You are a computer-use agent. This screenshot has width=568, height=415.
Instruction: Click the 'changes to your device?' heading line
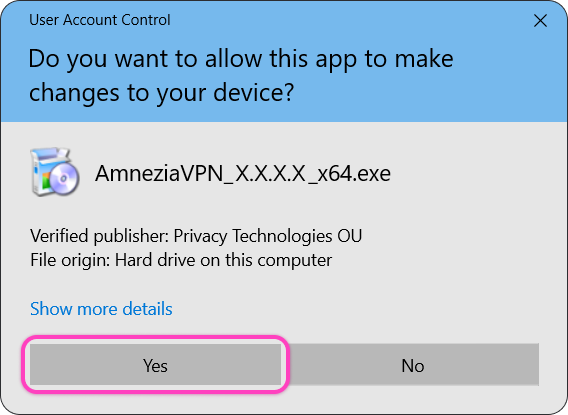161,93
